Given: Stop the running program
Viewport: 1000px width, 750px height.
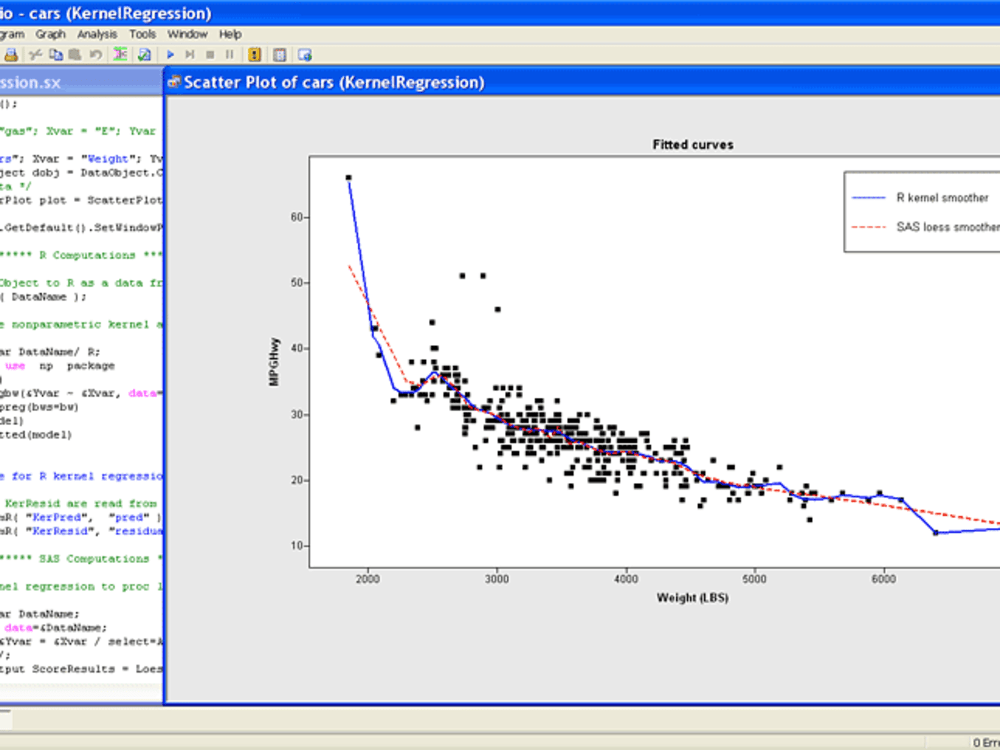Looking at the screenshot, I should tap(209, 54).
